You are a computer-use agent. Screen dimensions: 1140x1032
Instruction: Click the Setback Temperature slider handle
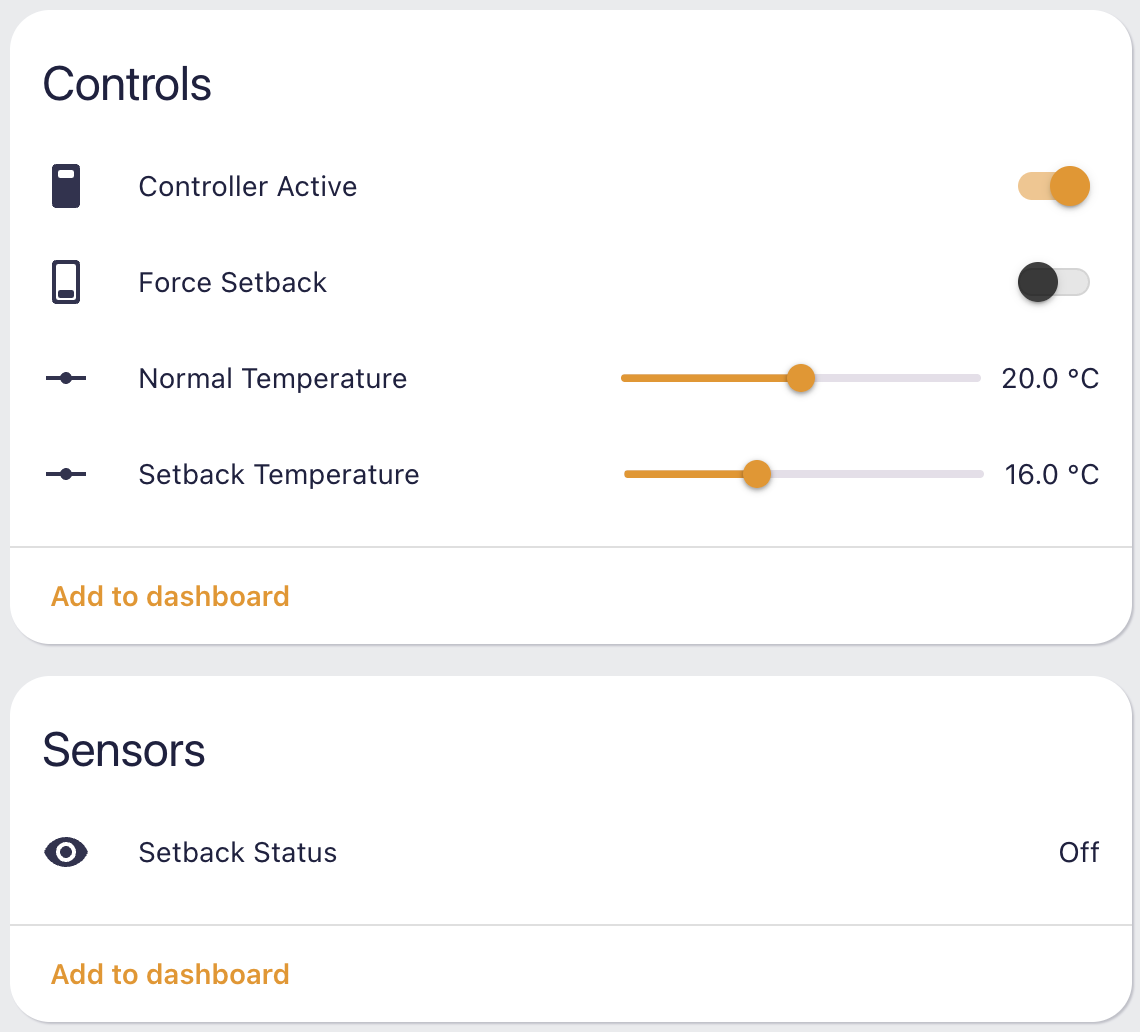click(x=757, y=474)
